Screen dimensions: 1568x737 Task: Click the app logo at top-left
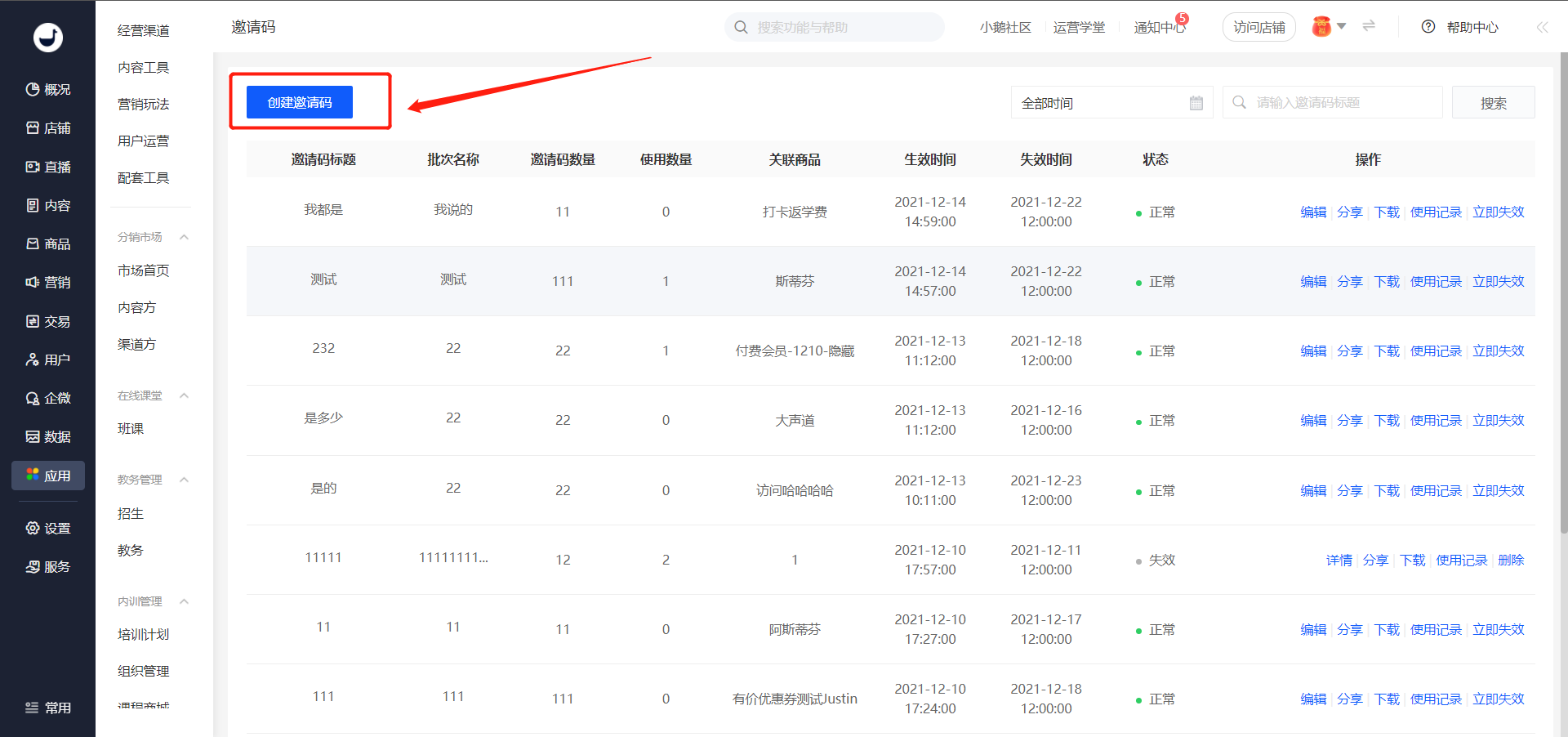pyautogui.click(x=47, y=37)
